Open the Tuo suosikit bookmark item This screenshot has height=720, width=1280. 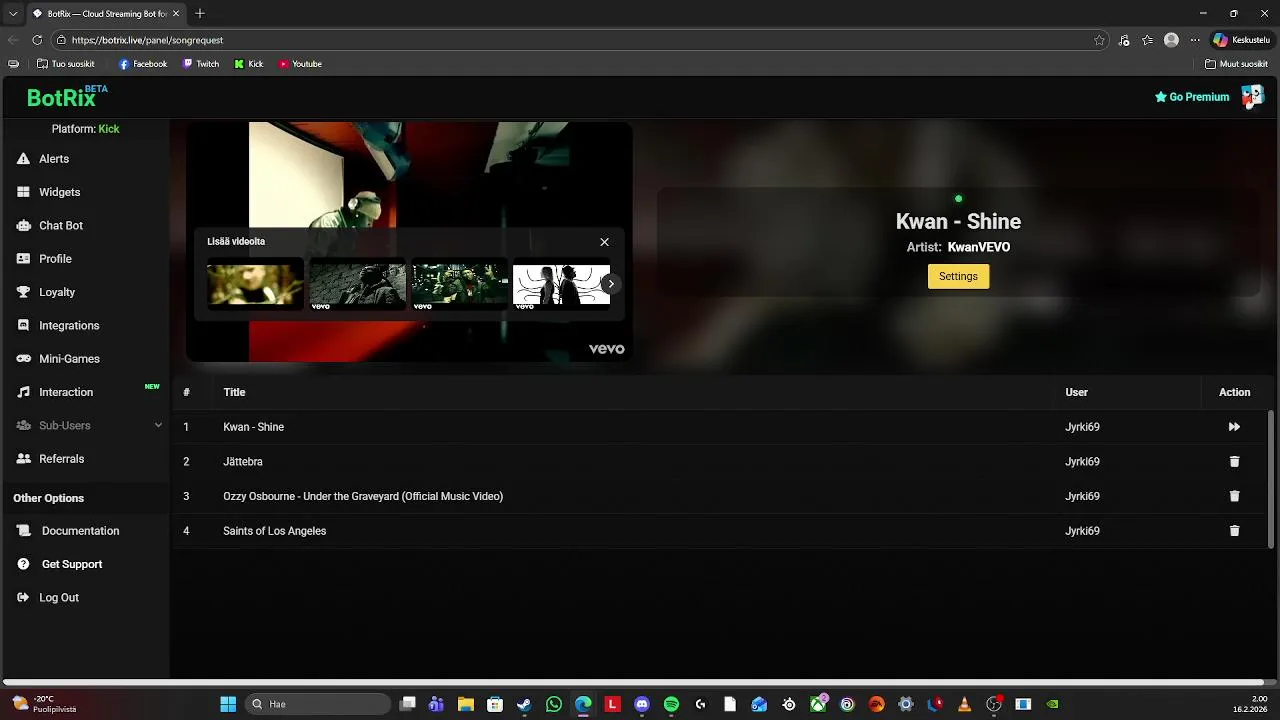[65, 64]
